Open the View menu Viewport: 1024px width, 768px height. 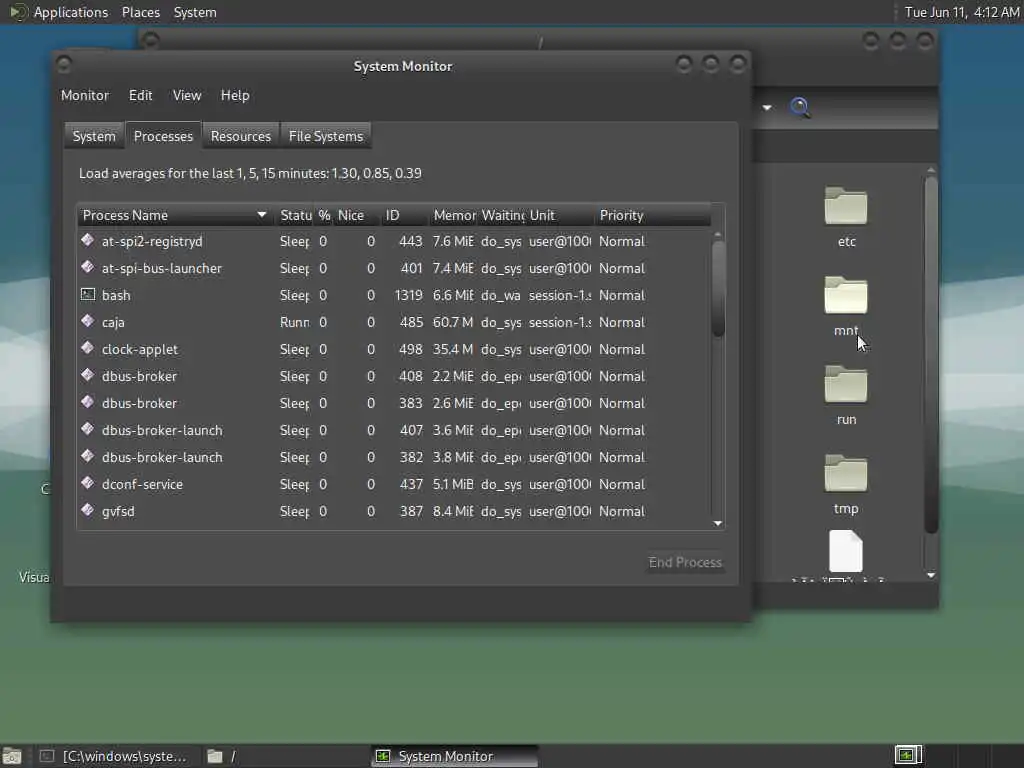[187, 95]
